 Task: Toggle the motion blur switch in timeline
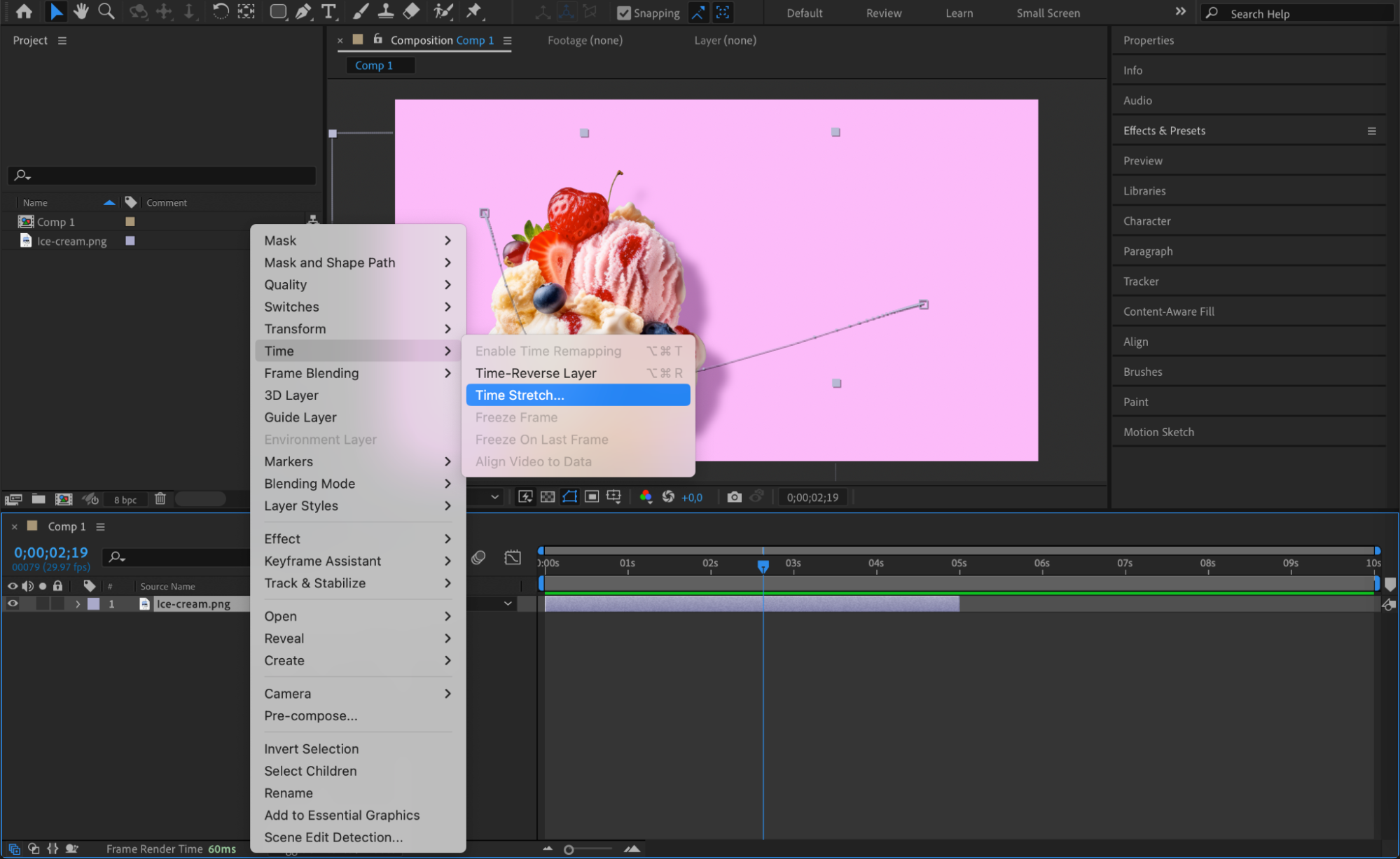(478, 557)
